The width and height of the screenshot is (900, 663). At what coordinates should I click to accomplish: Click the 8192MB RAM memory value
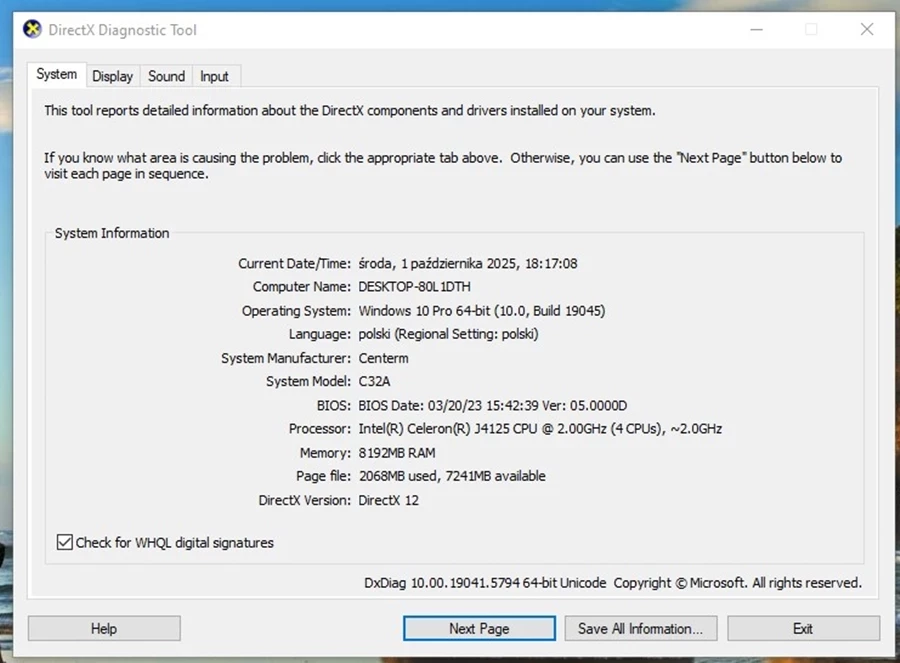tap(397, 453)
